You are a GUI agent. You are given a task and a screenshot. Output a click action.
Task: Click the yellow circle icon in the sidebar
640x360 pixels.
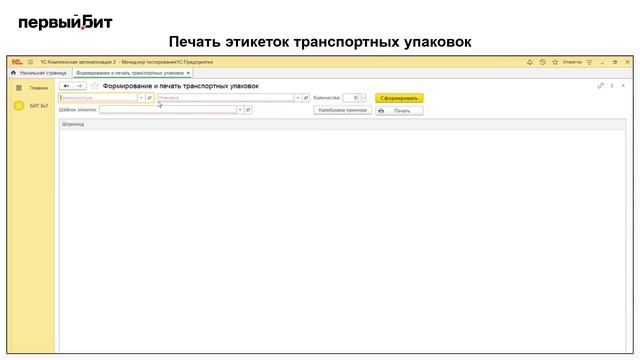pos(19,106)
